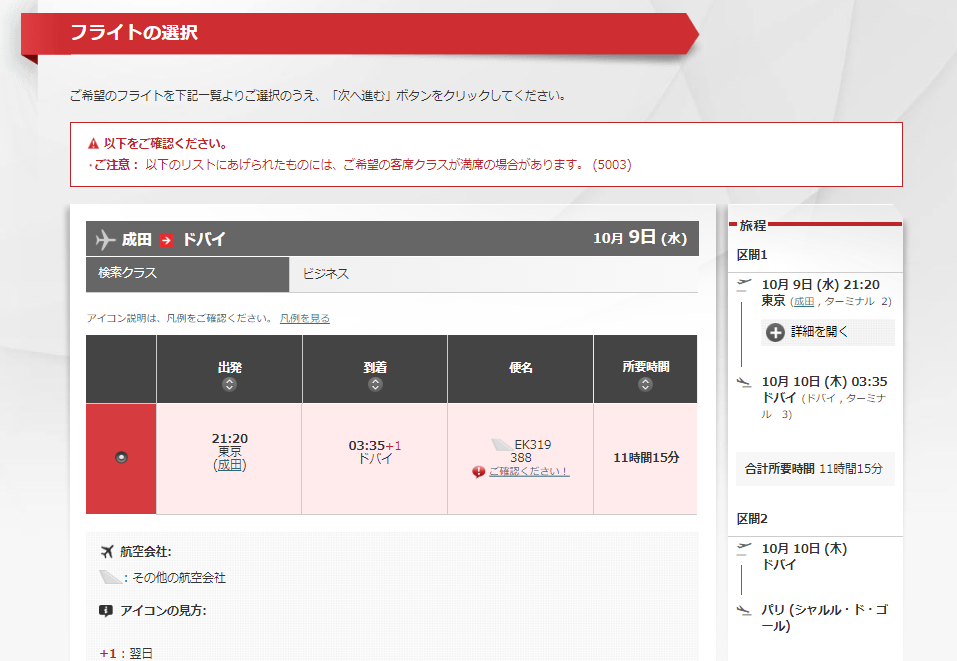The image size is (957, 661).
Task: Click the 21:20 departure time in the table
Action: pos(229,439)
